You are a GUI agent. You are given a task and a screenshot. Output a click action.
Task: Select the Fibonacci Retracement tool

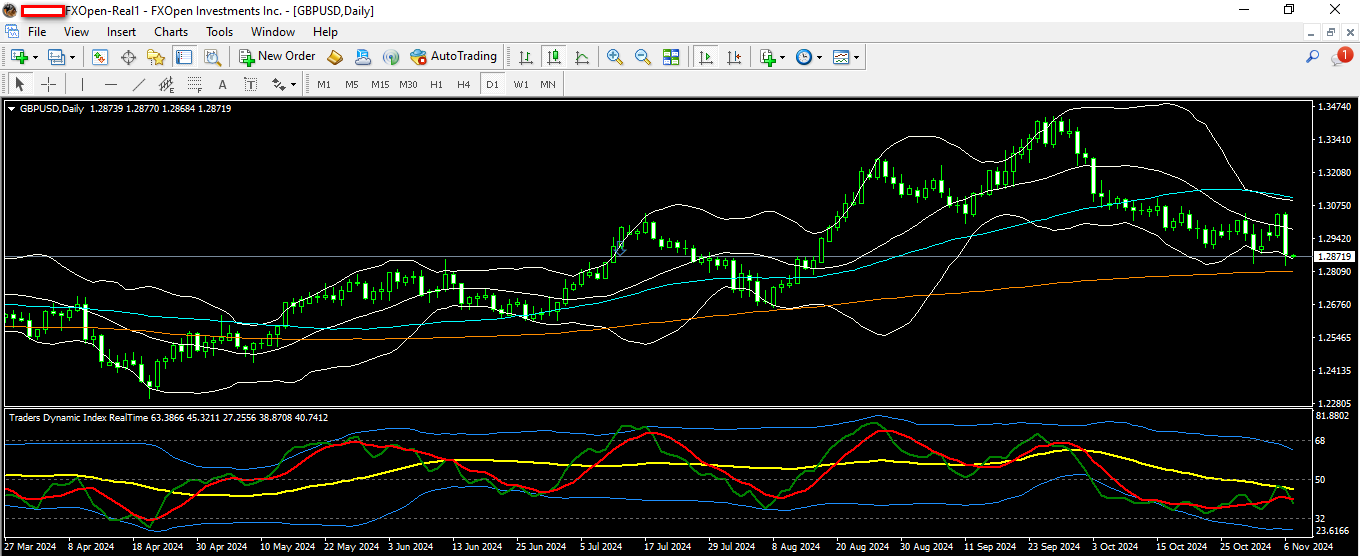[x=194, y=84]
